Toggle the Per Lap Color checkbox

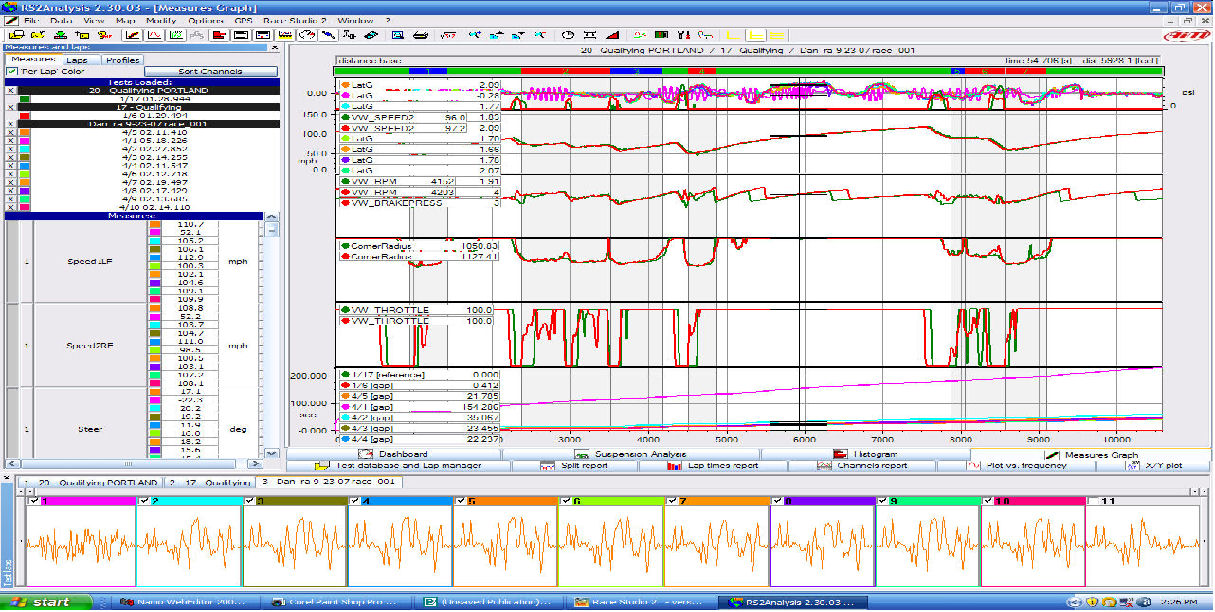12,71
